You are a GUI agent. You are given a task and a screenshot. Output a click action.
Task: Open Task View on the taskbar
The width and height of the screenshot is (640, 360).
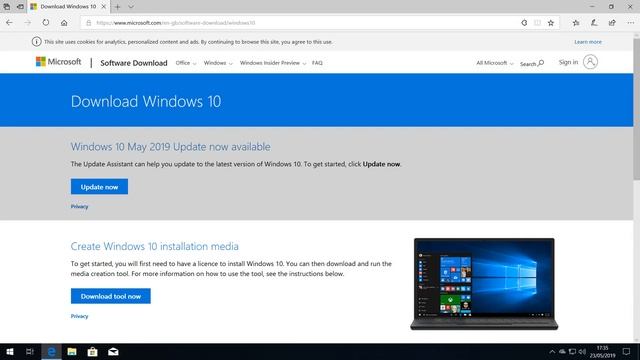point(30,351)
